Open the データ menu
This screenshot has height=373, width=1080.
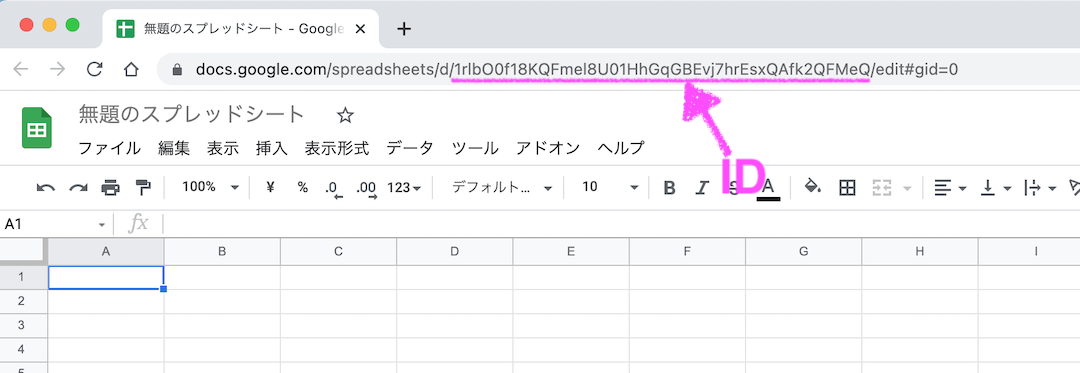(410, 148)
